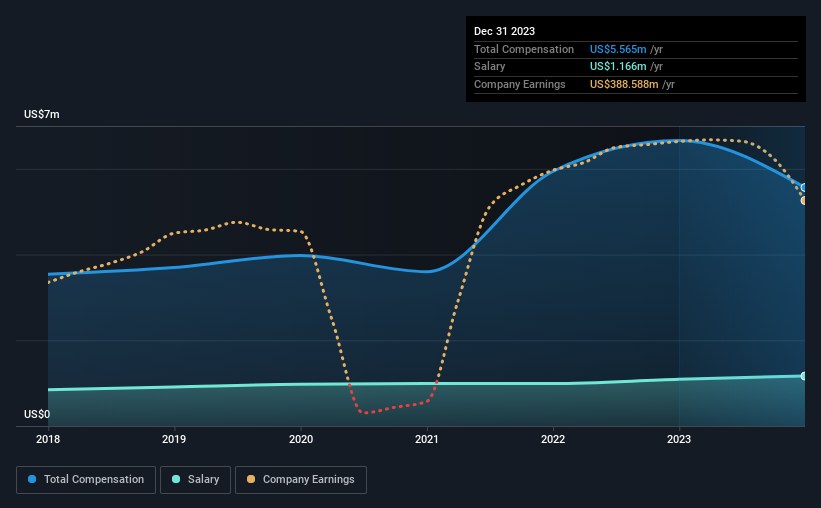
Task: Toggle the Total Compensation legend button
Action: pos(86,480)
